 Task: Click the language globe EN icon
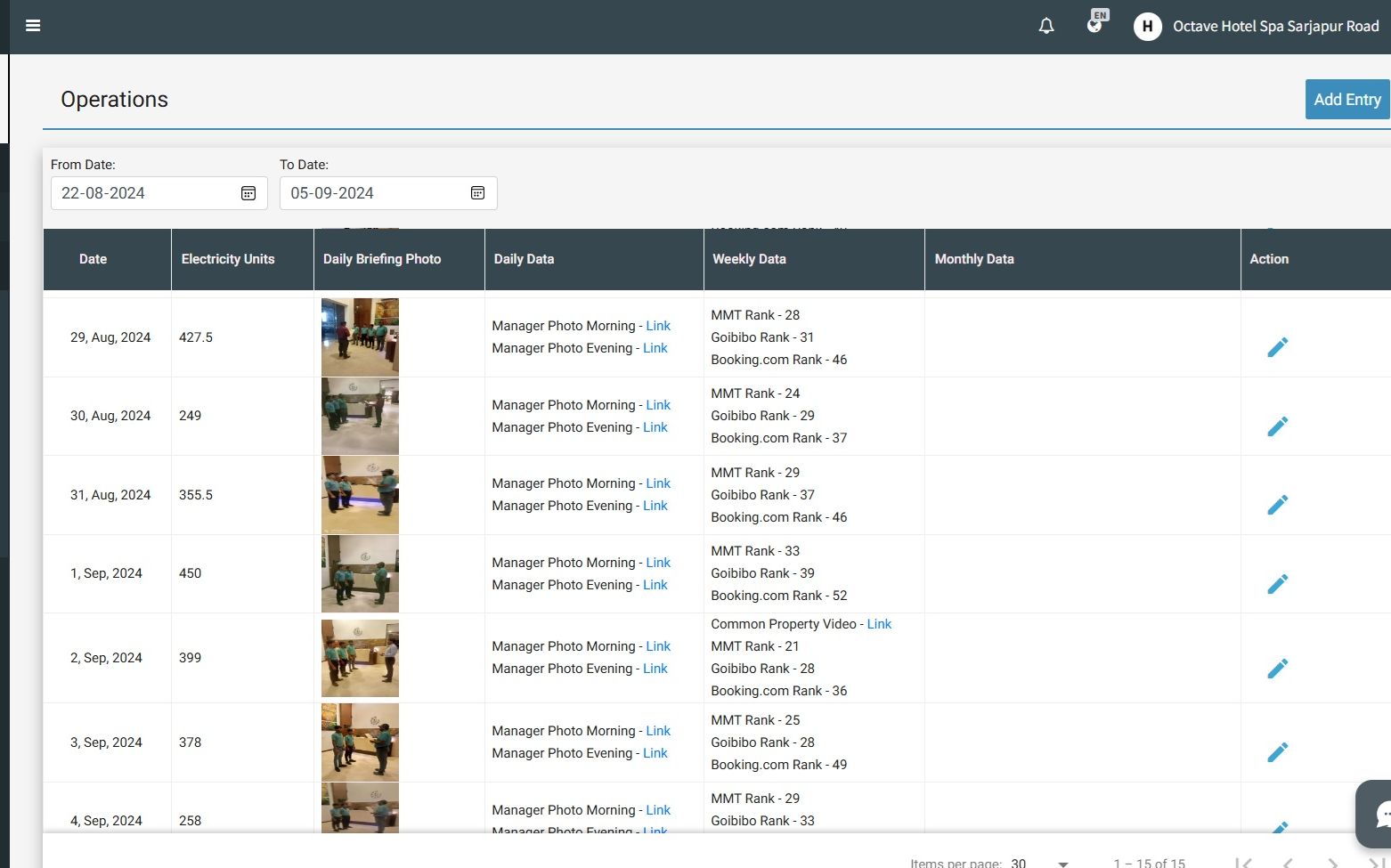point(1095,23)
